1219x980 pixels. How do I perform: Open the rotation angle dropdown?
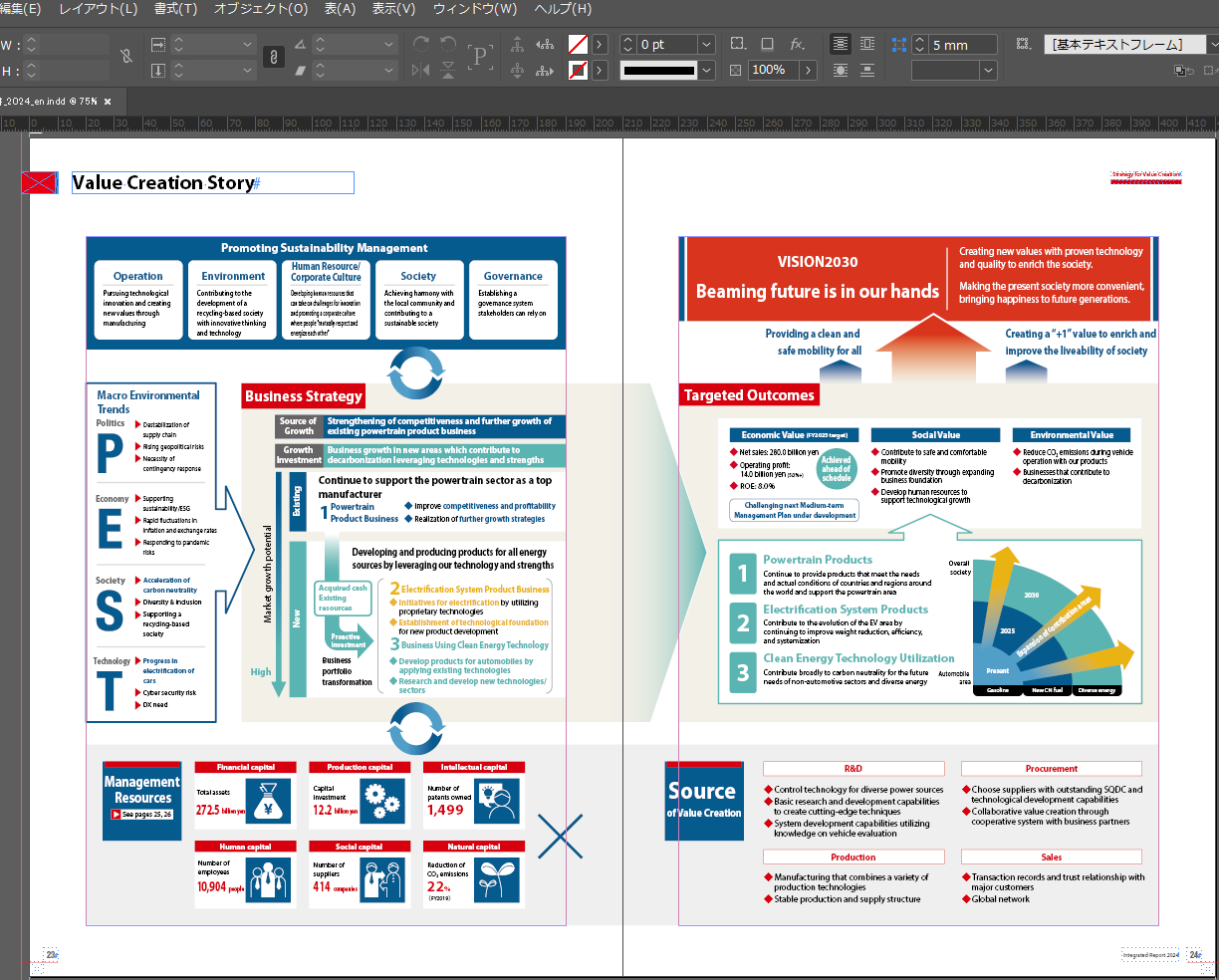(388, 45)
